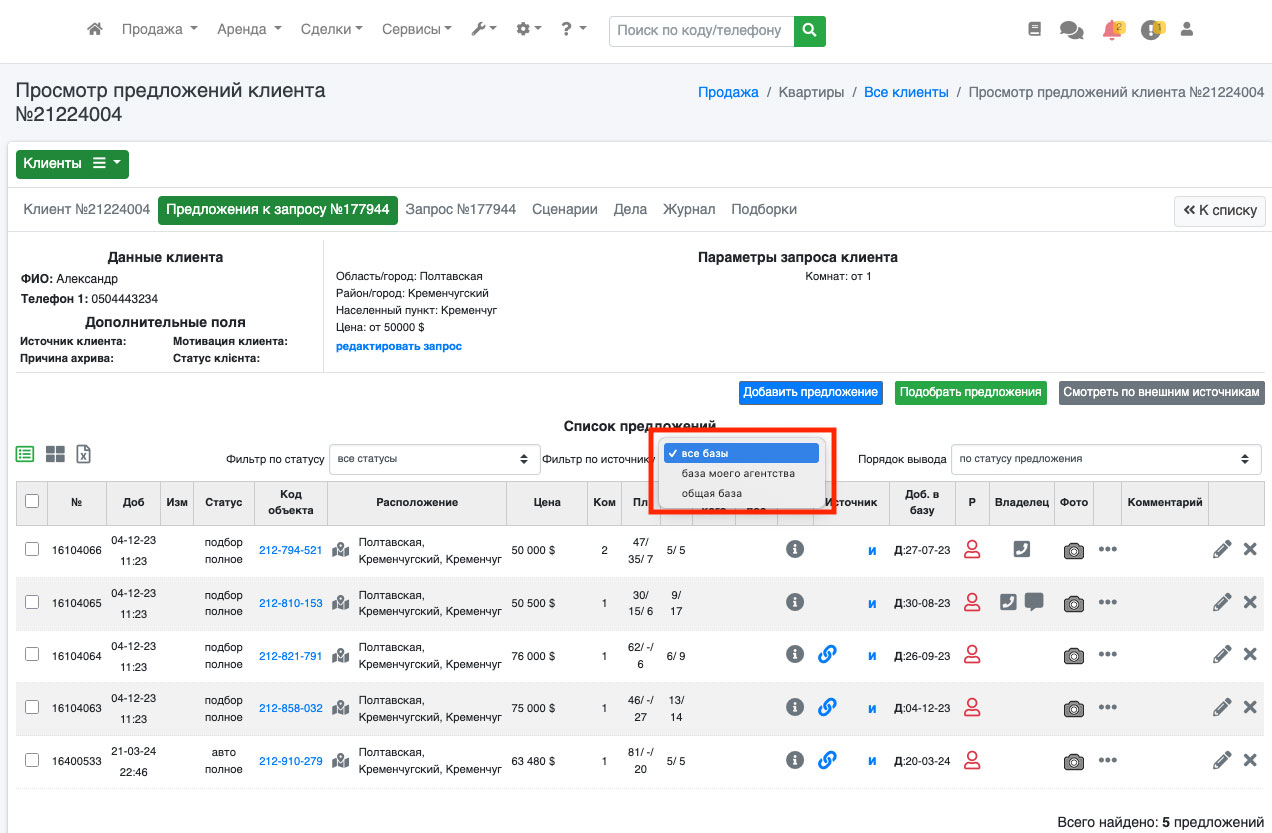Open object code link 212-794-521

pyautogui.click(x=290, y=550)
